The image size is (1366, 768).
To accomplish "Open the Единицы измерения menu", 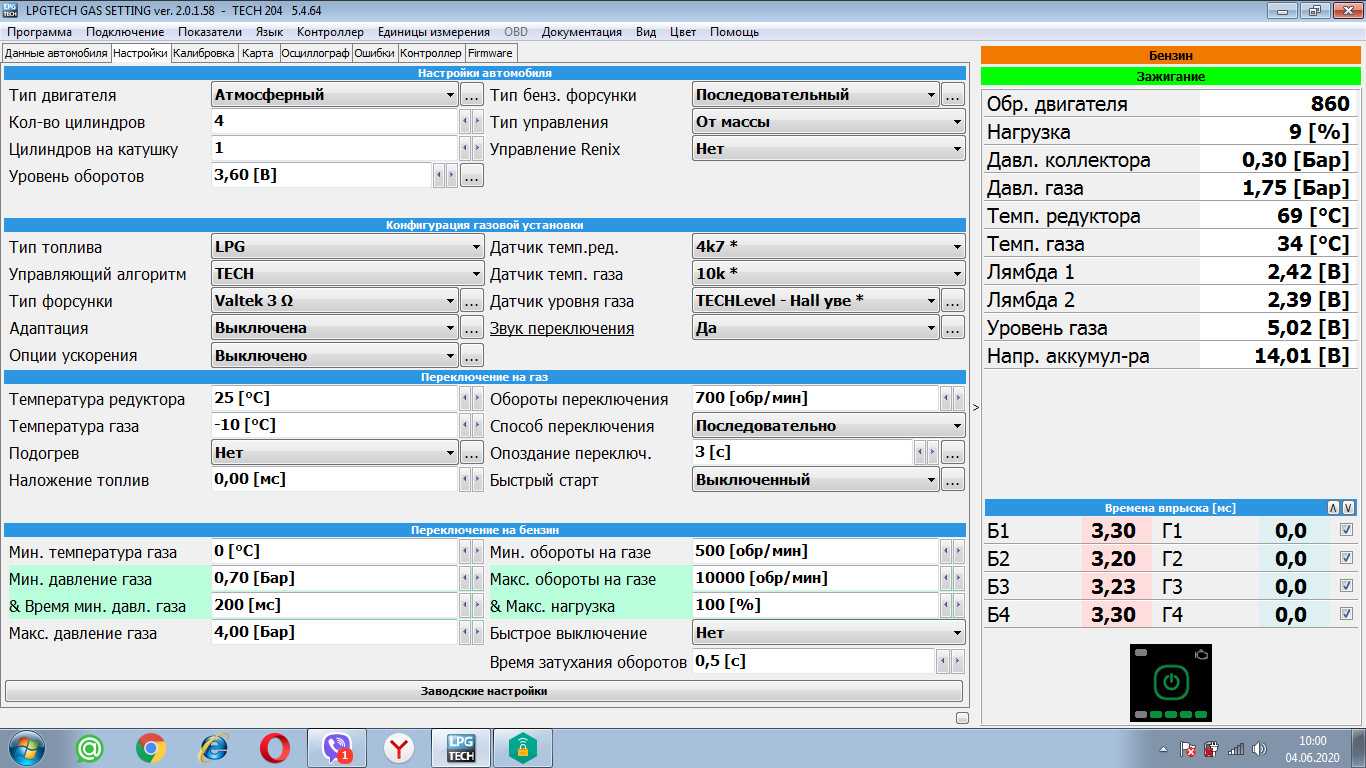I will click(x=434, y=32).
